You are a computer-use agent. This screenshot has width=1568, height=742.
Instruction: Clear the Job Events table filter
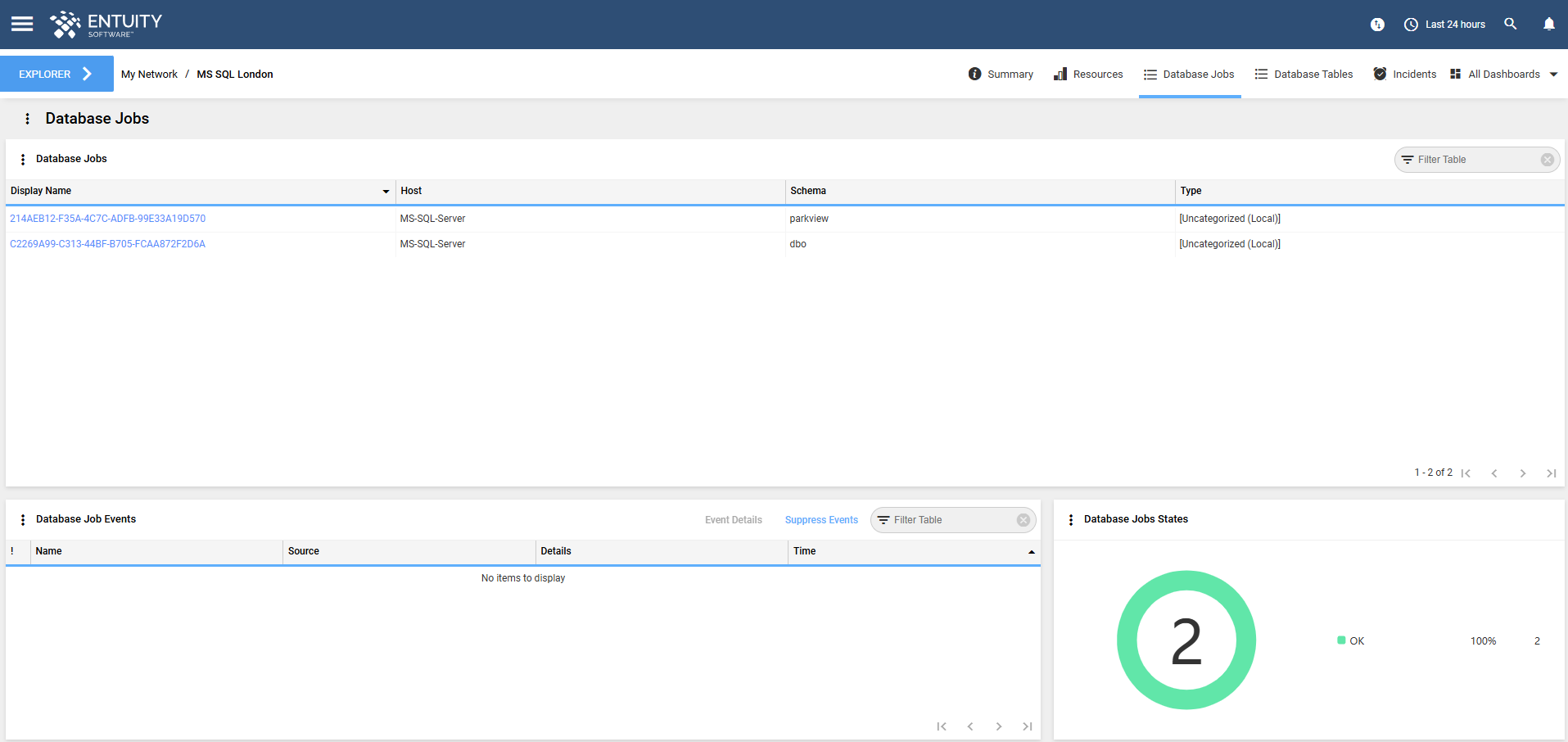coord(1023,520)
